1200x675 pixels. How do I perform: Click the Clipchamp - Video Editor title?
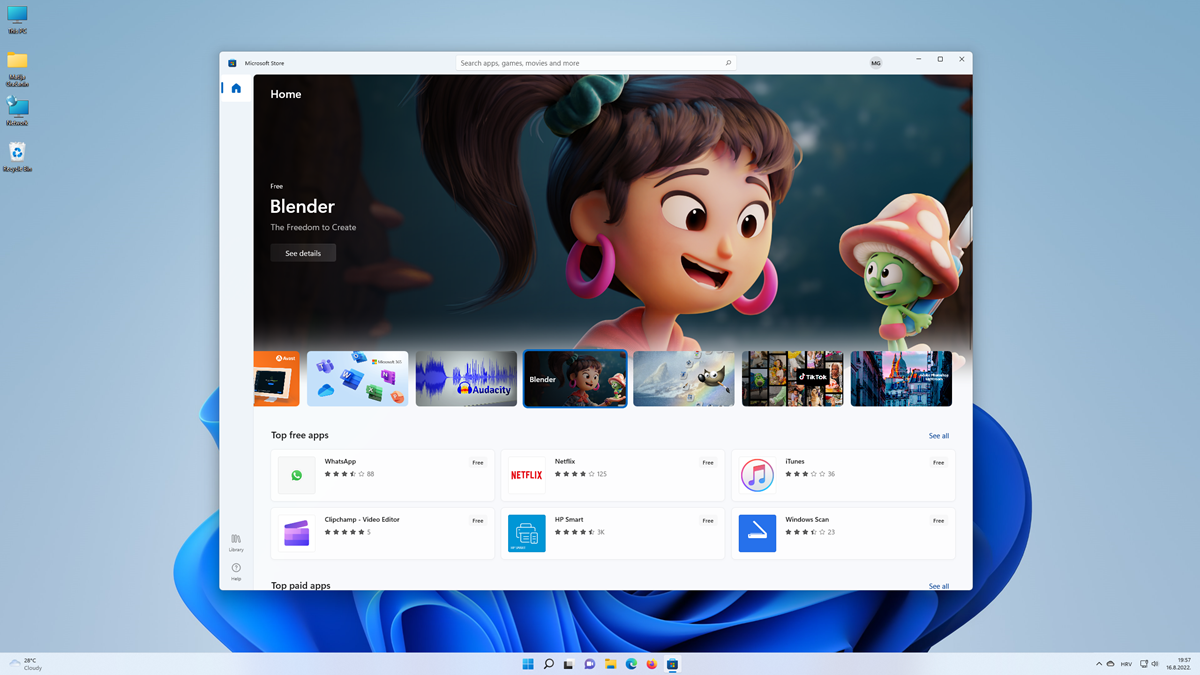click(x=362, y=520)
